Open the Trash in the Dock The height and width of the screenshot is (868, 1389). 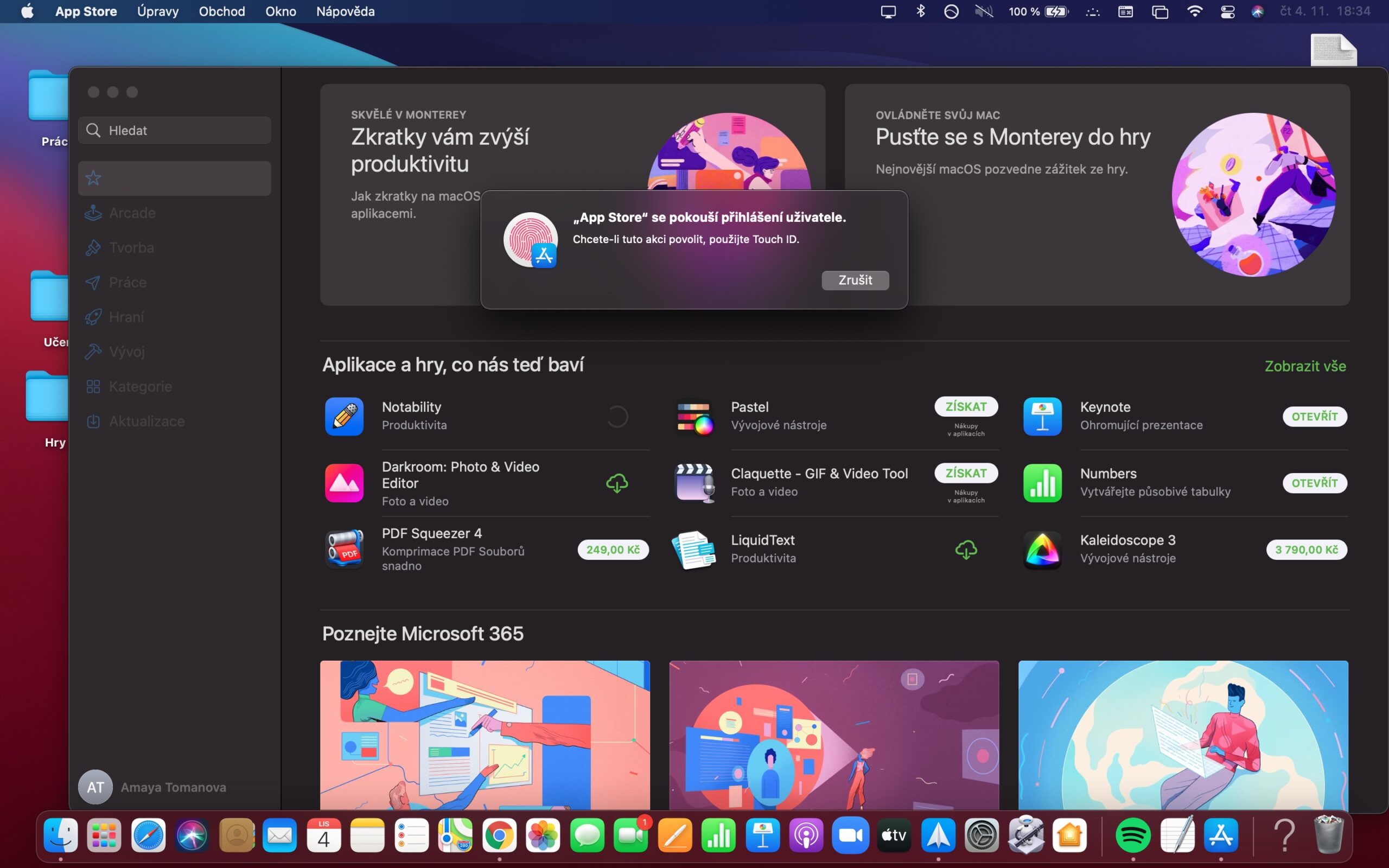[x=1329, y=835]
